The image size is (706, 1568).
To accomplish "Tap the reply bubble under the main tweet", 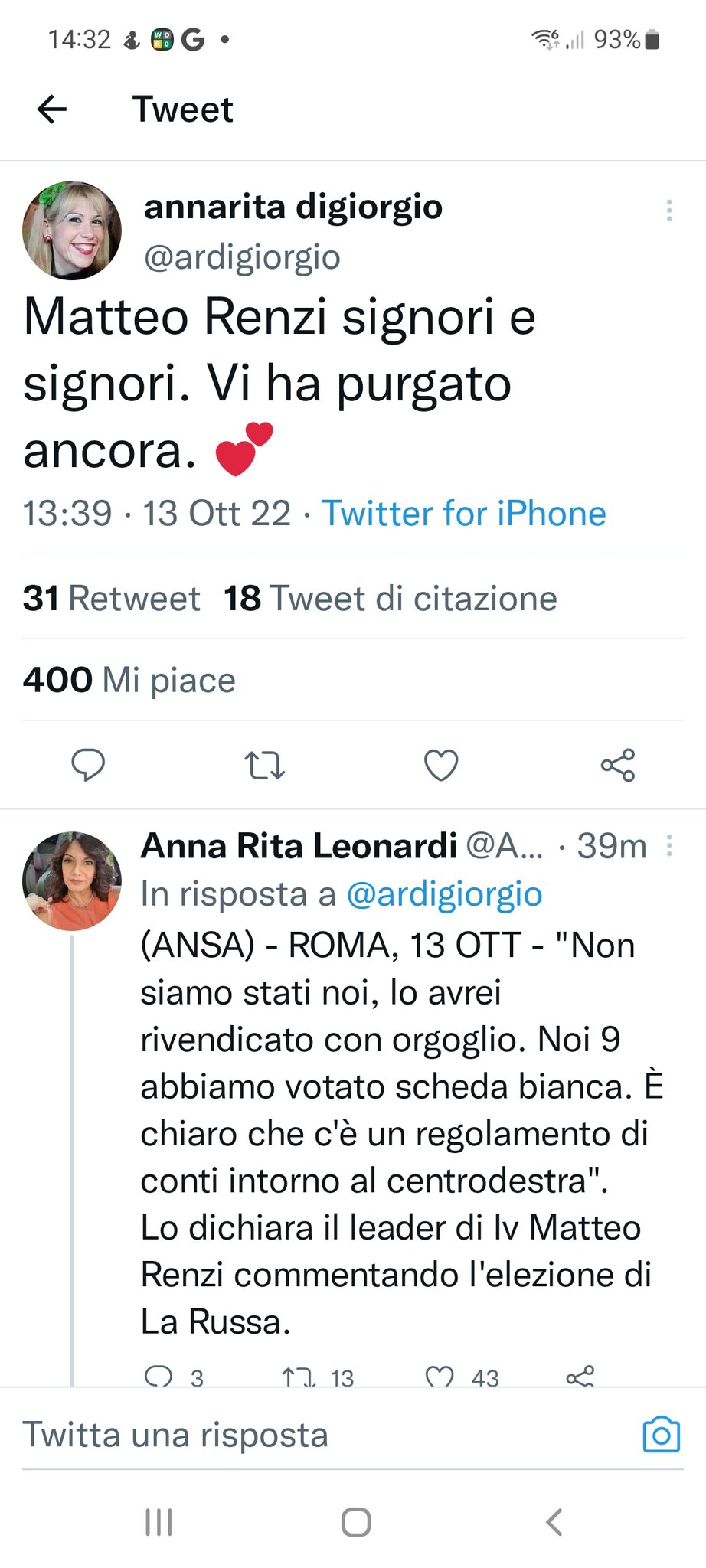I will pos(88,765).
